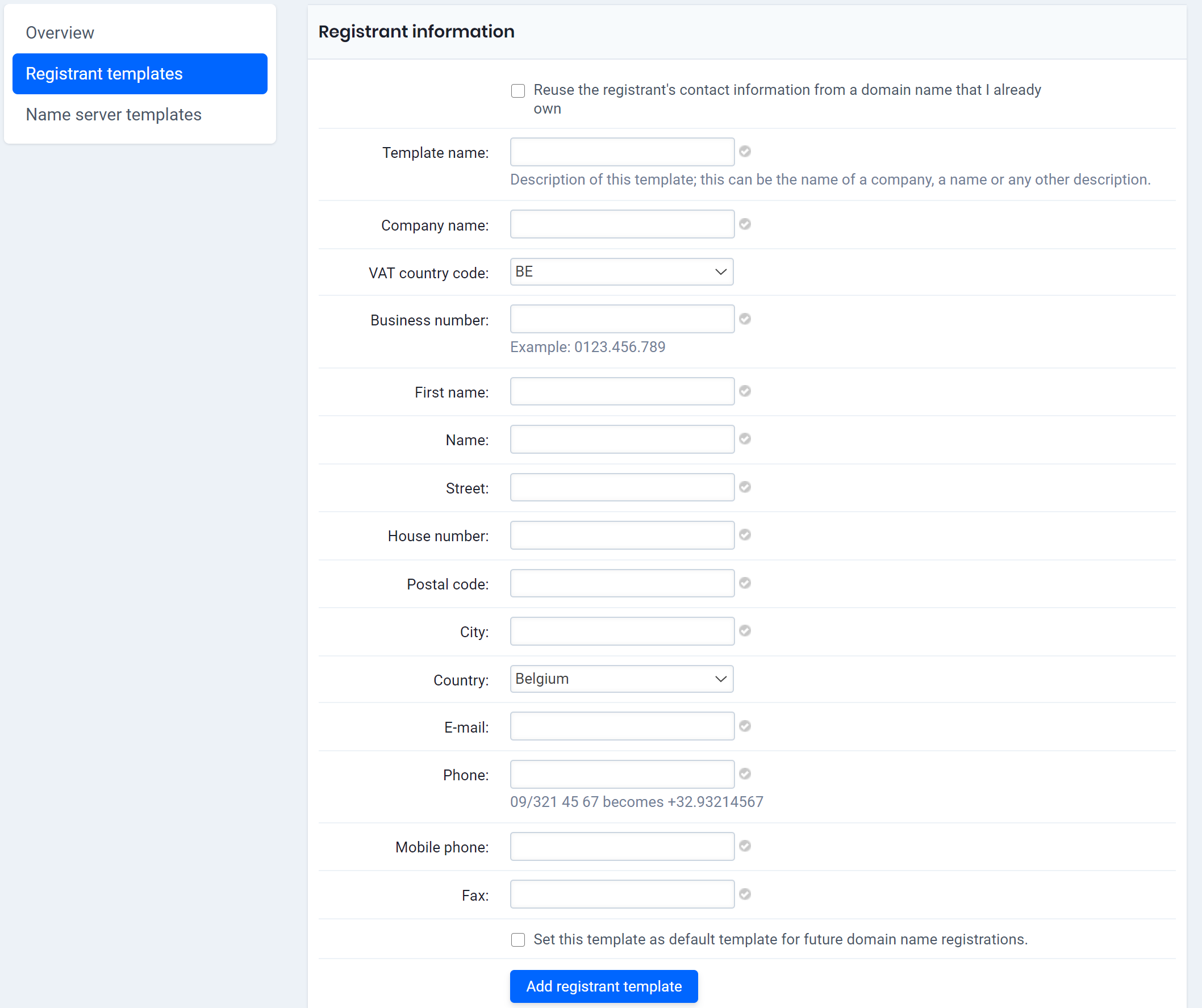Go to Name server templates
1202x1008 pixels.
114,114
